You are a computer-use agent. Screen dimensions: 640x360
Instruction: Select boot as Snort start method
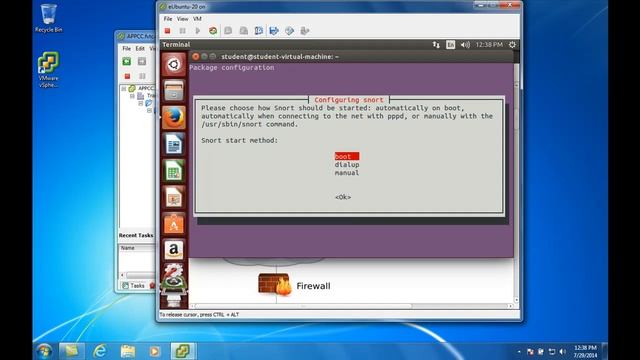point(347,156)
